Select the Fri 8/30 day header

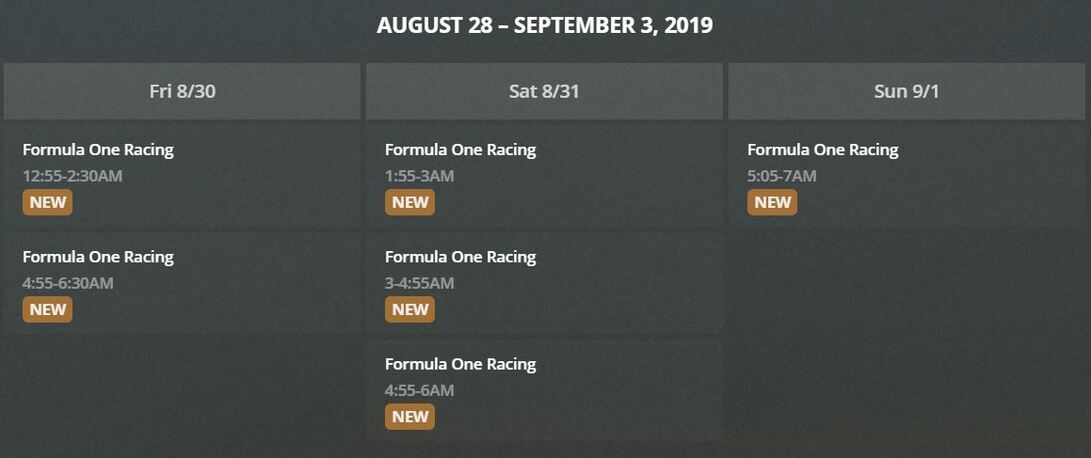tap(182, 91)
